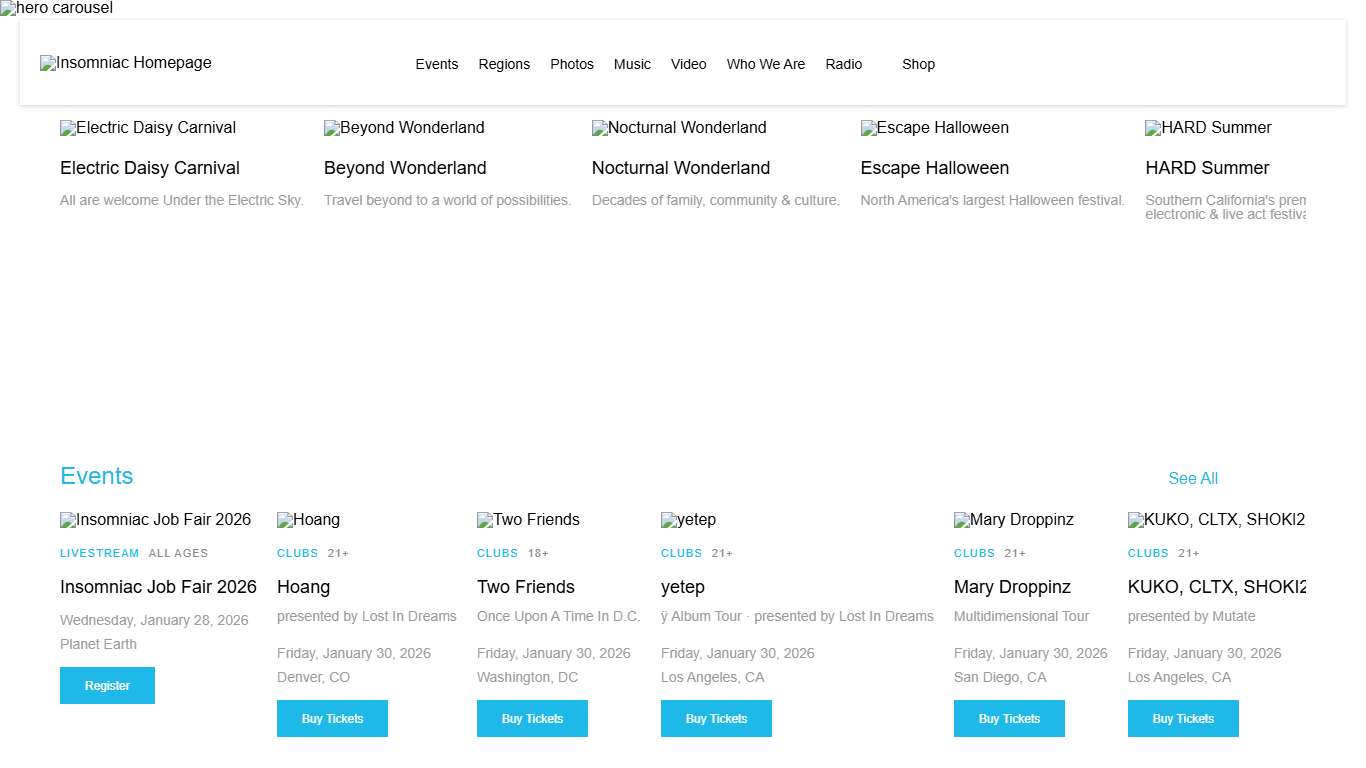Open the Regions navigation menu
The height and width of the screenshot is (768, 1366).
504,64
